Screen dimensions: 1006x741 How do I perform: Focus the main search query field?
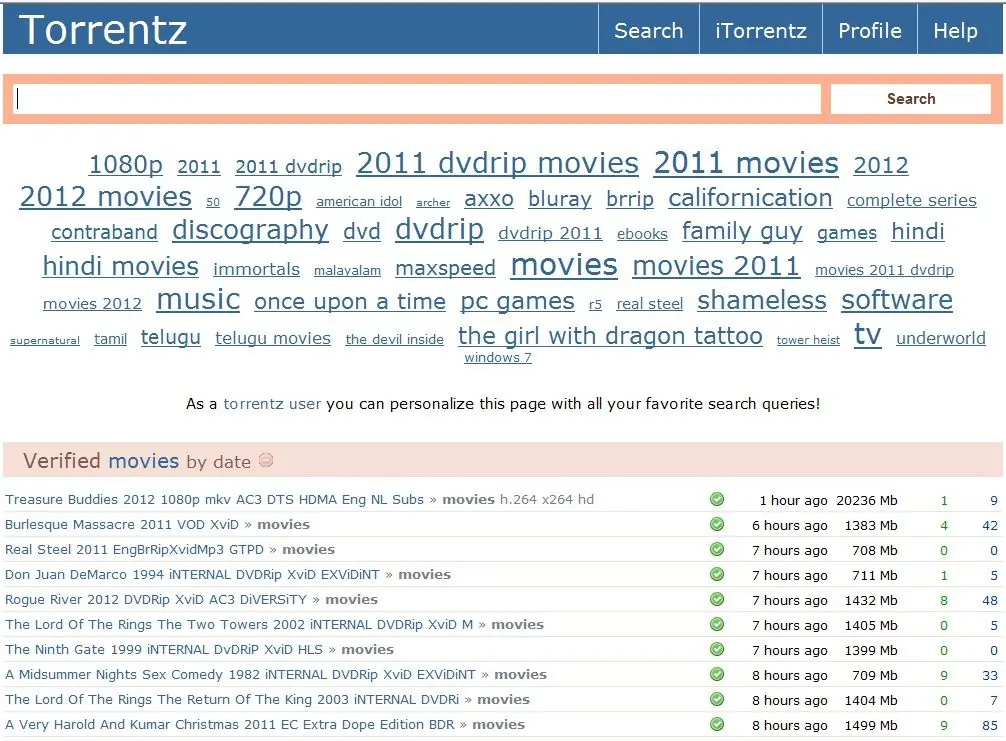(417, 99)
